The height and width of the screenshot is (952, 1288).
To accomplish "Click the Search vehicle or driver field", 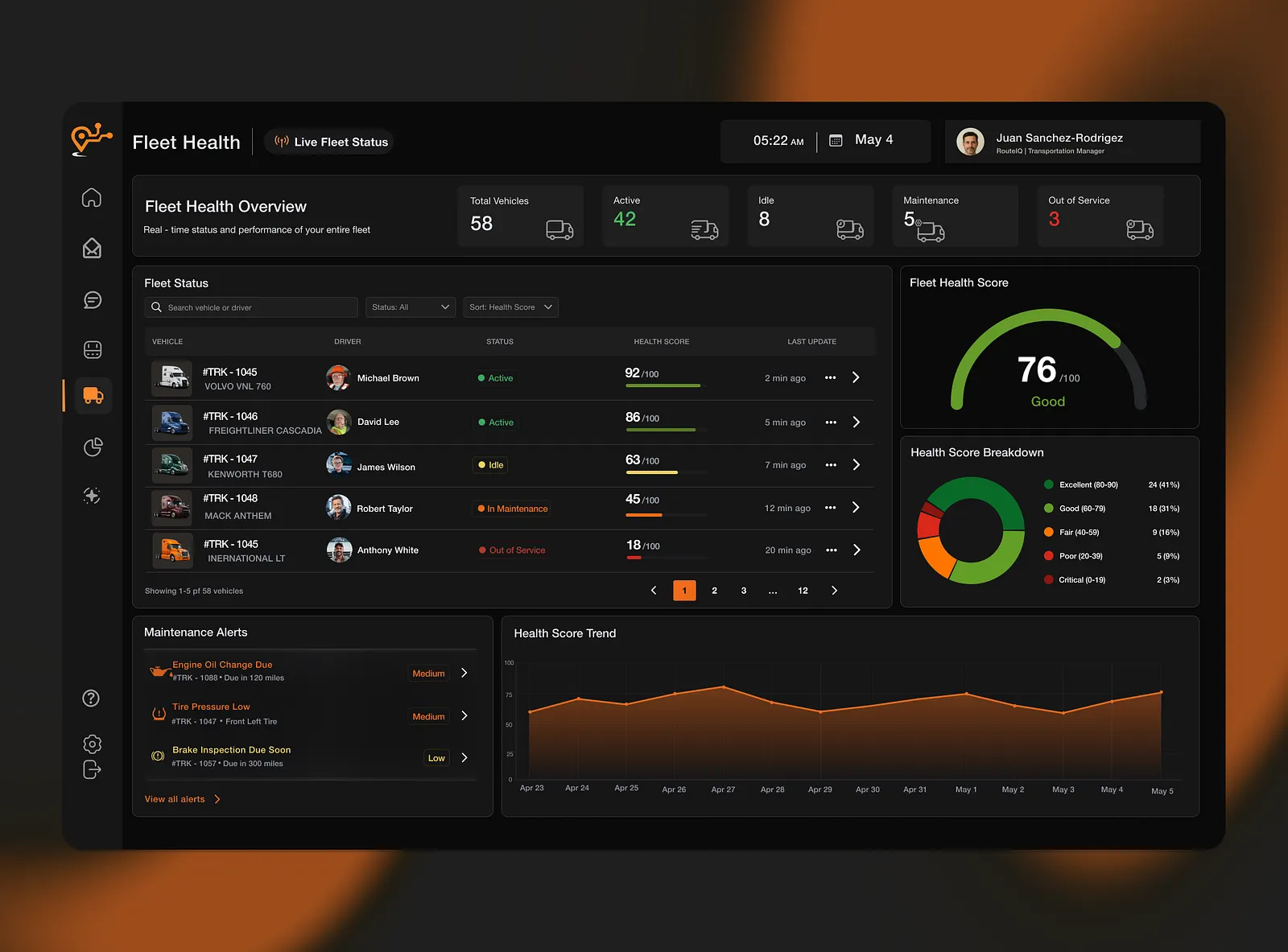I will coord(251,307).
